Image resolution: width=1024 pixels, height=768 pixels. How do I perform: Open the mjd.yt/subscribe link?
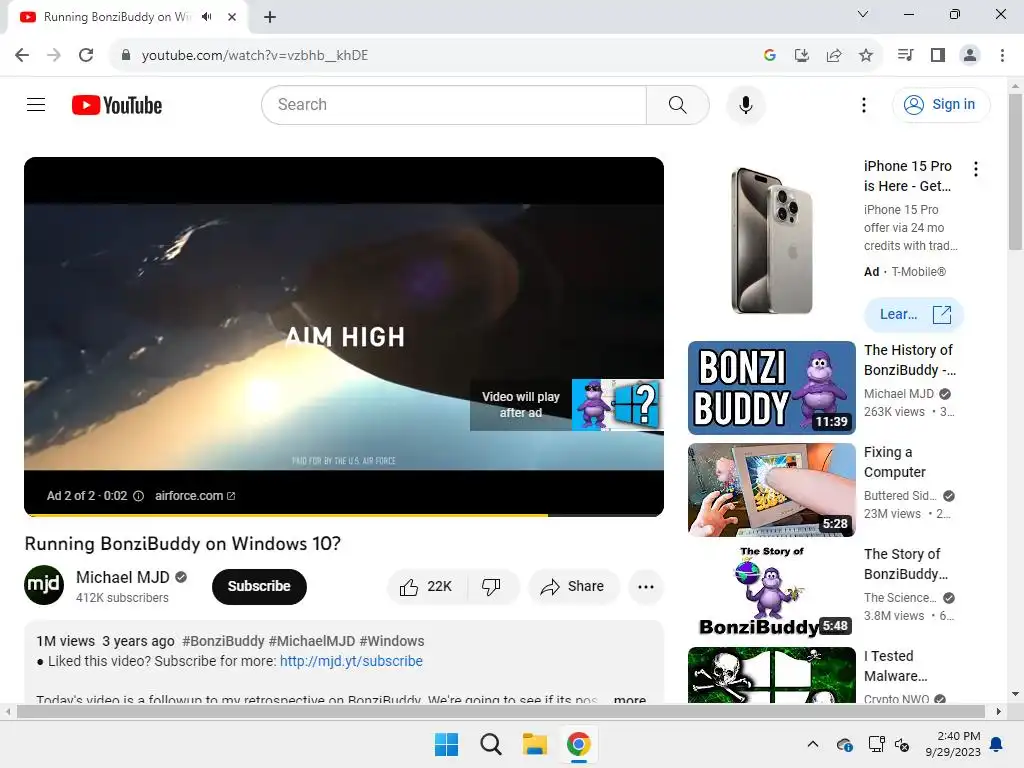click(x=351, y=661)
